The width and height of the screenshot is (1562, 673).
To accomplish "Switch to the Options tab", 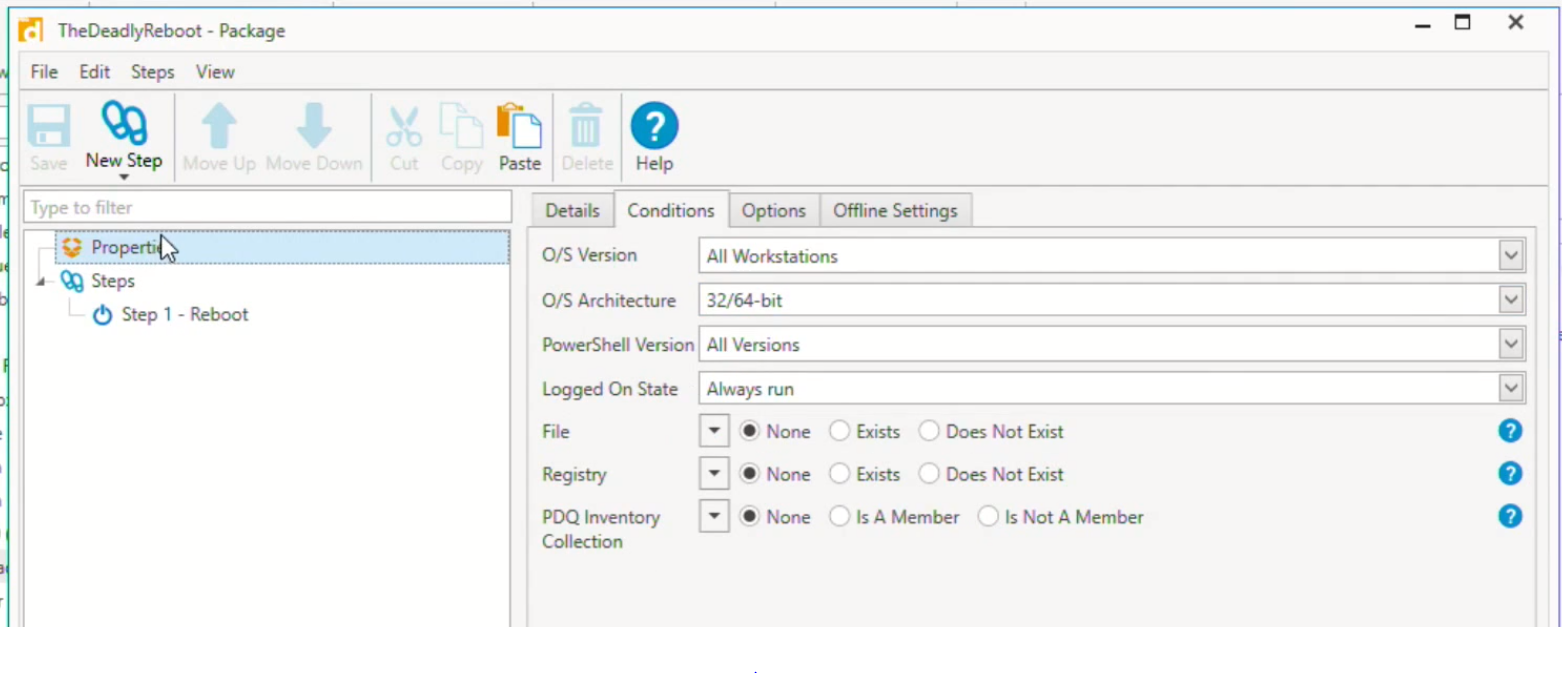I will point(774,210).
